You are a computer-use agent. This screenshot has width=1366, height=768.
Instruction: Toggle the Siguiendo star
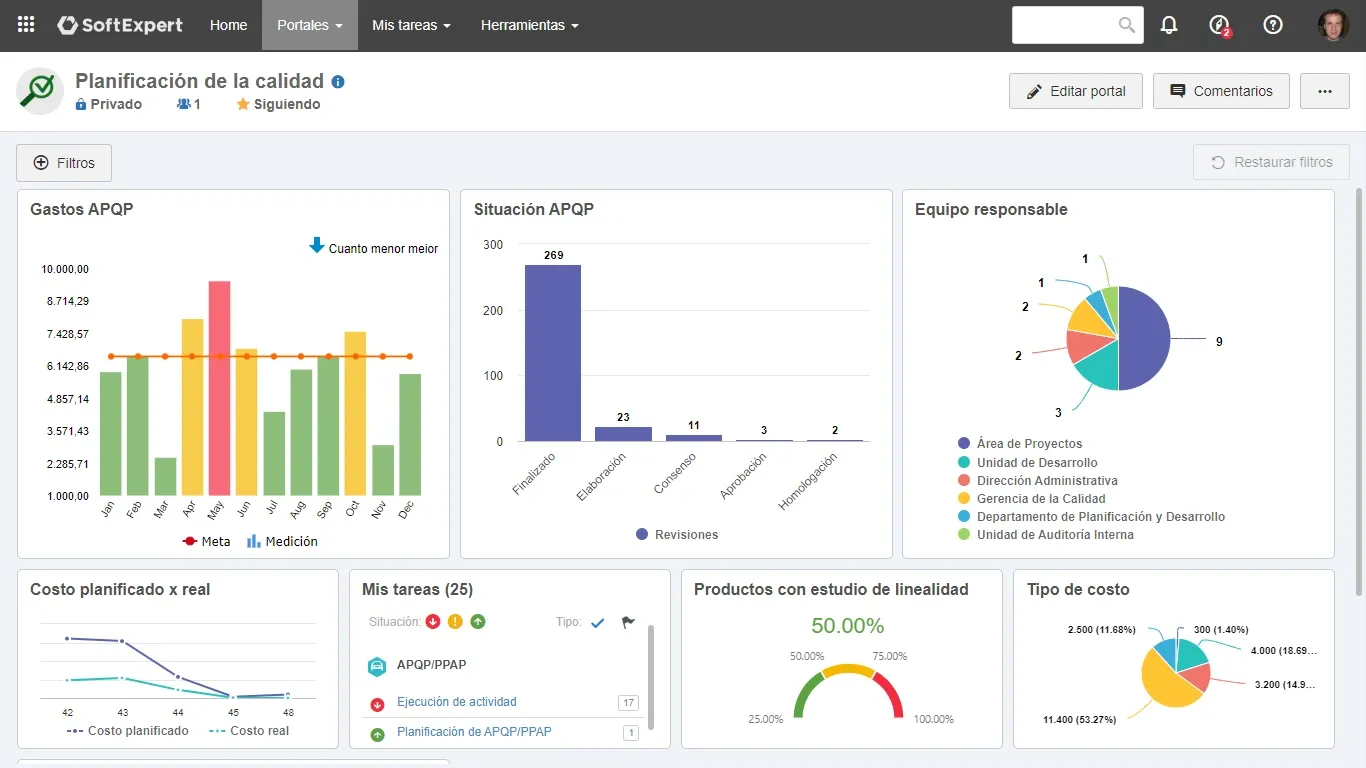pos(243,104)
